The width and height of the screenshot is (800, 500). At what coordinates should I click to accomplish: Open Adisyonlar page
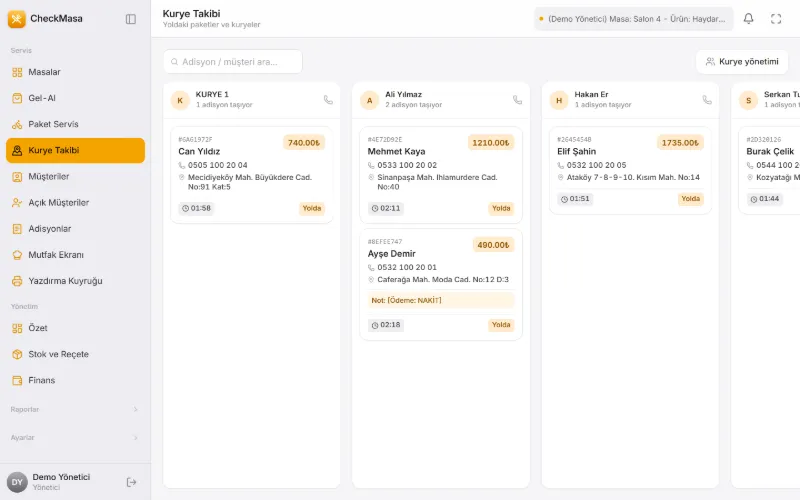75,229
